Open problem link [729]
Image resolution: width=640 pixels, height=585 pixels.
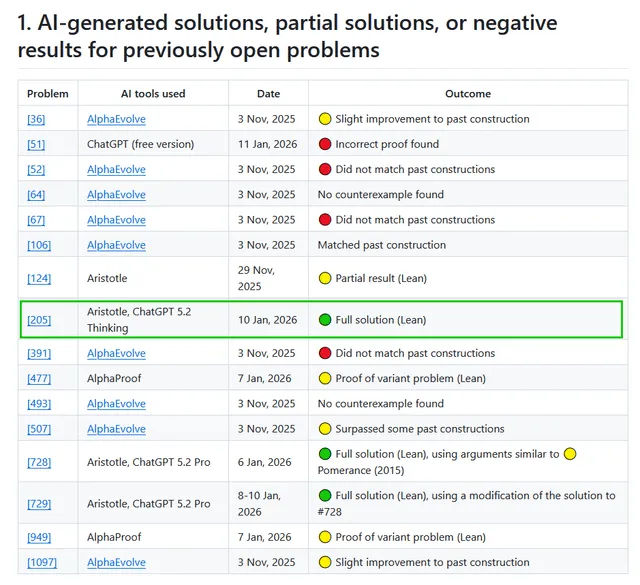click(39, 504)
